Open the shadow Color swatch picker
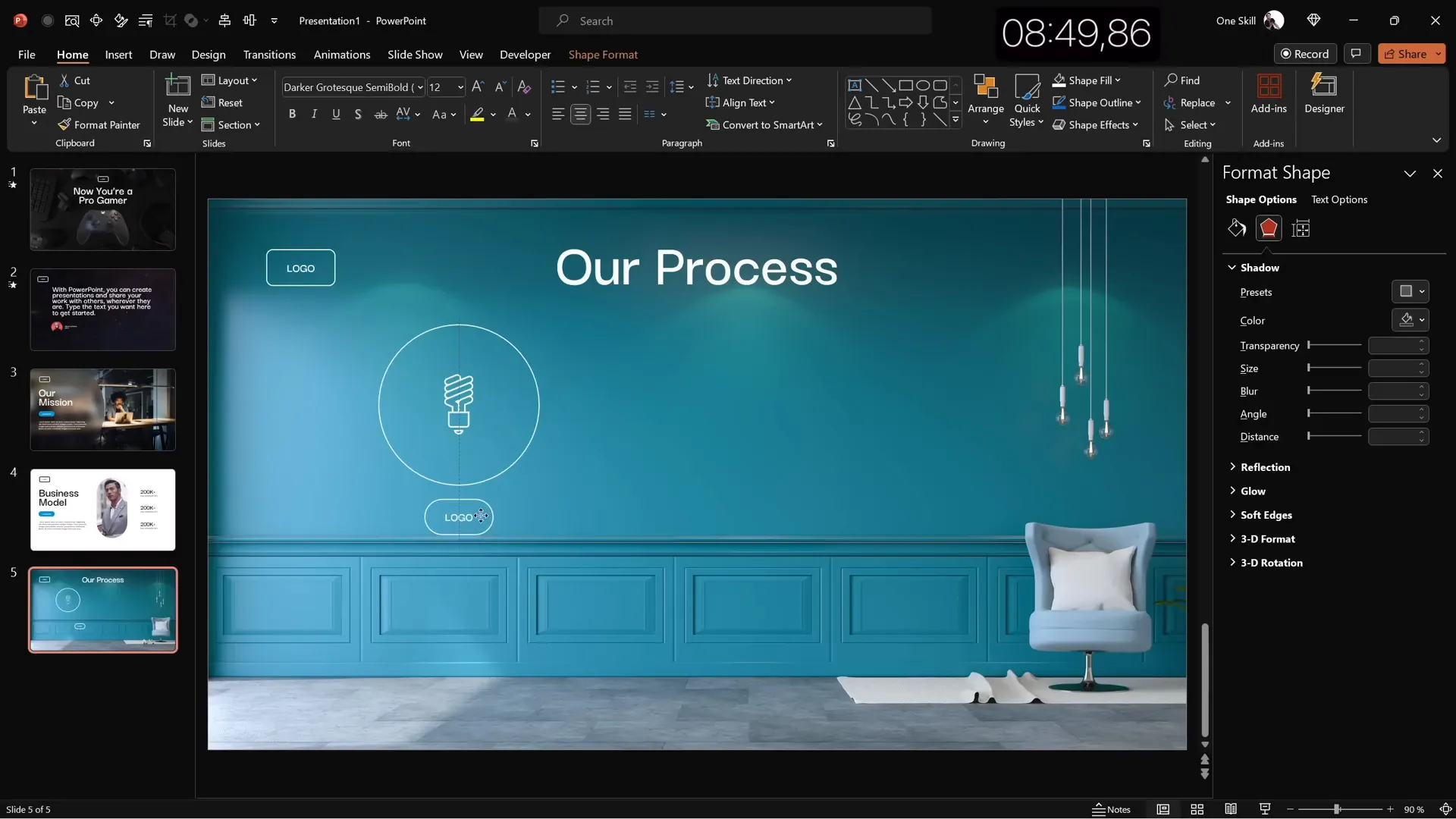1456x819 pixels. (1410, 320)
